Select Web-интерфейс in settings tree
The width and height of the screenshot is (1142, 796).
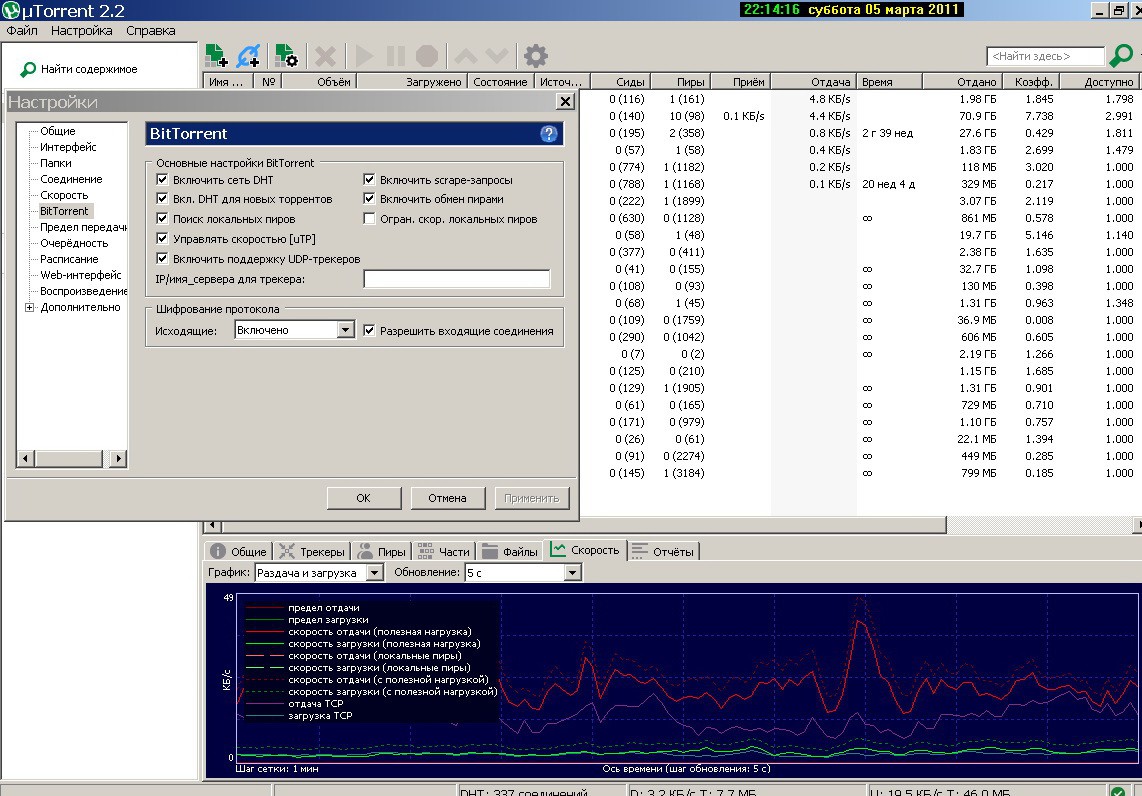tap(81, 275)
